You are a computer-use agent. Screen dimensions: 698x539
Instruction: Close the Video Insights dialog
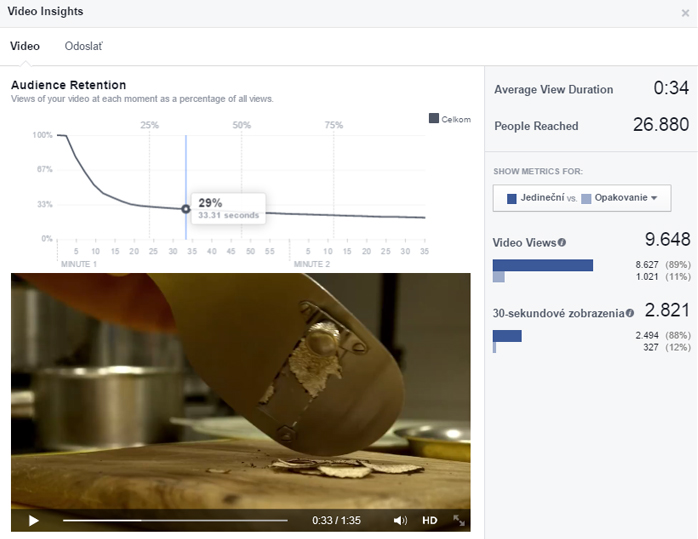point(685,13)
